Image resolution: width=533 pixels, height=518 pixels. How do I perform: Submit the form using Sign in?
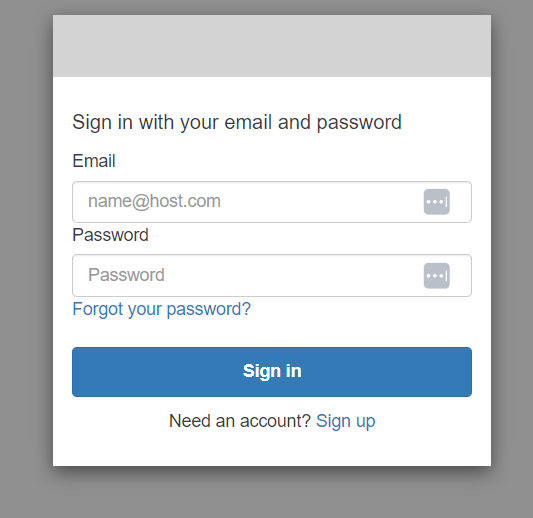[272, 372]
